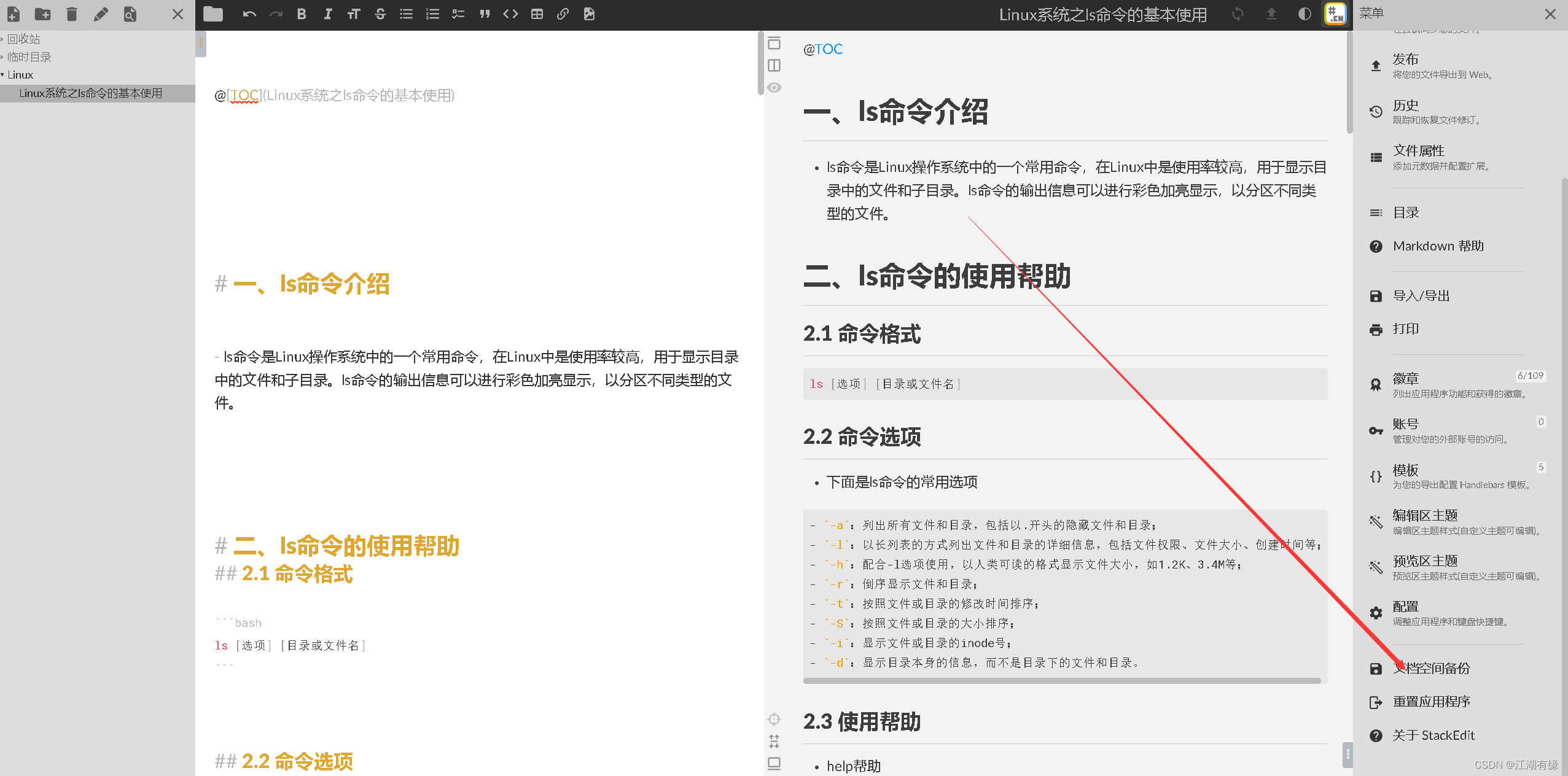Viewport: 1568px width, 776px height.
Task: Toggle the status bar button
Action: click(x=774, y=764)
